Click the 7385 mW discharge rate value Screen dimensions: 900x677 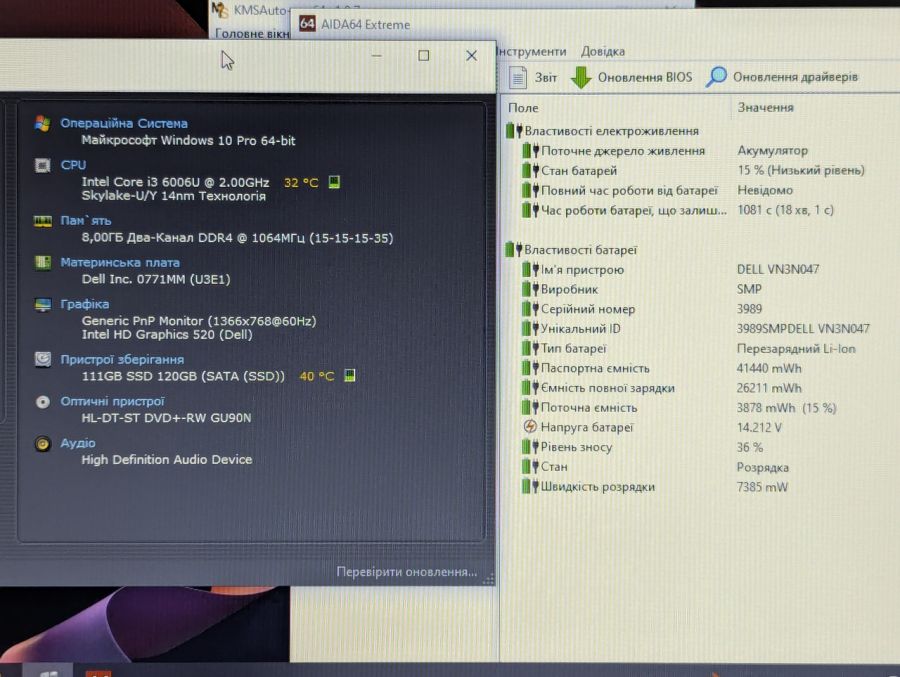pos(762,487)
